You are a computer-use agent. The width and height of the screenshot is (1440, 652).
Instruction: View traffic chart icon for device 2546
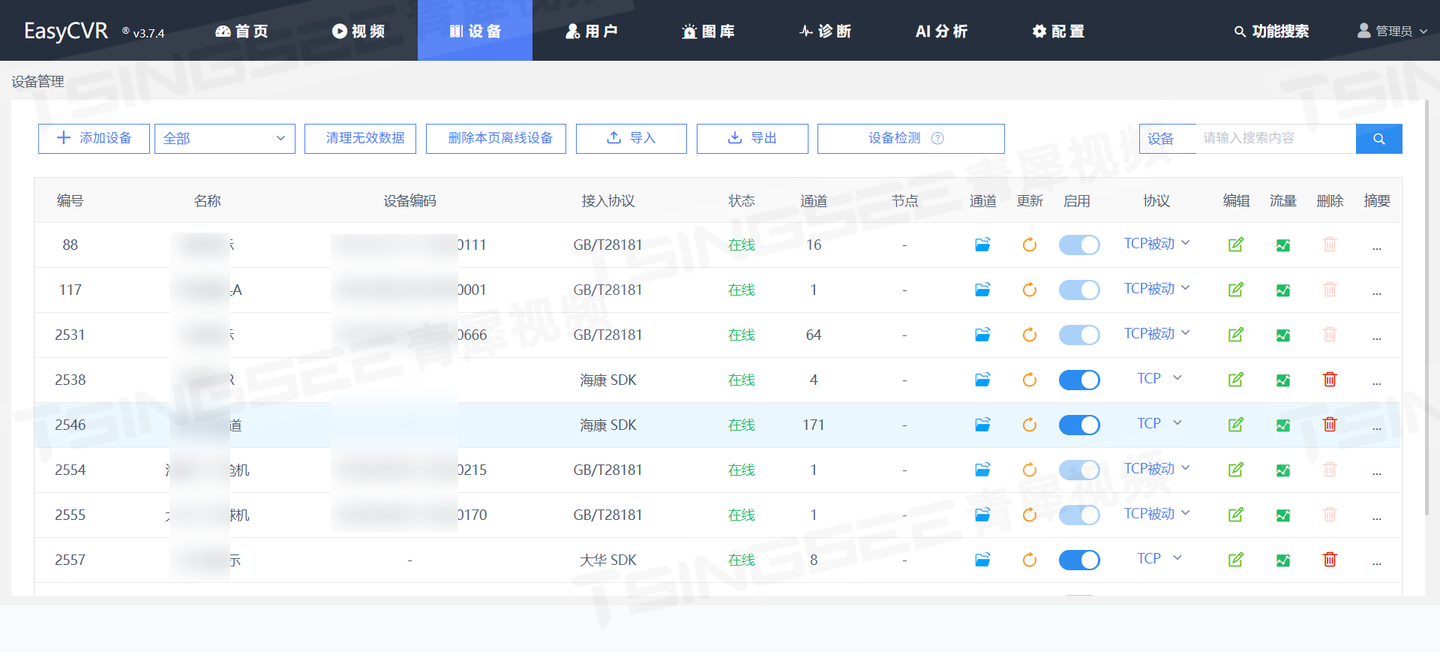pyautogui.click(x=1283, y=425)
